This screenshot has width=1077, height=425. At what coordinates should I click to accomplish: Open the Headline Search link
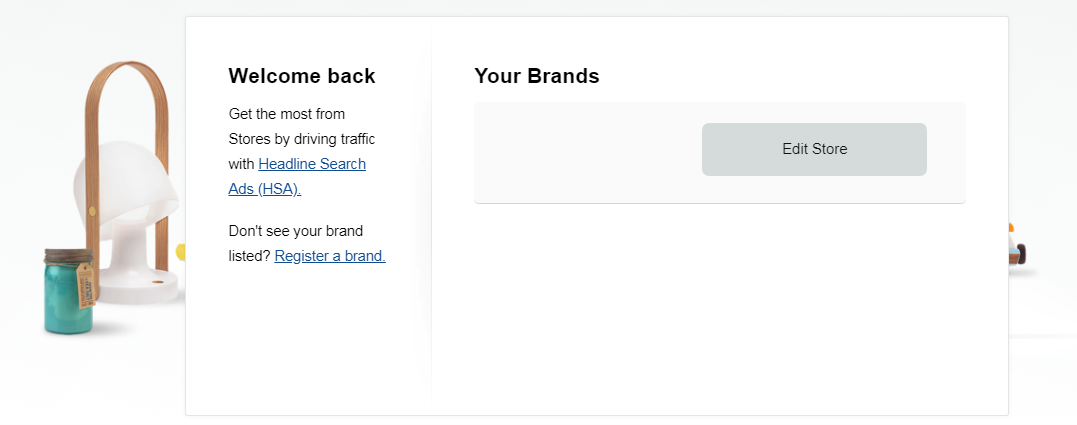[312, 164]
